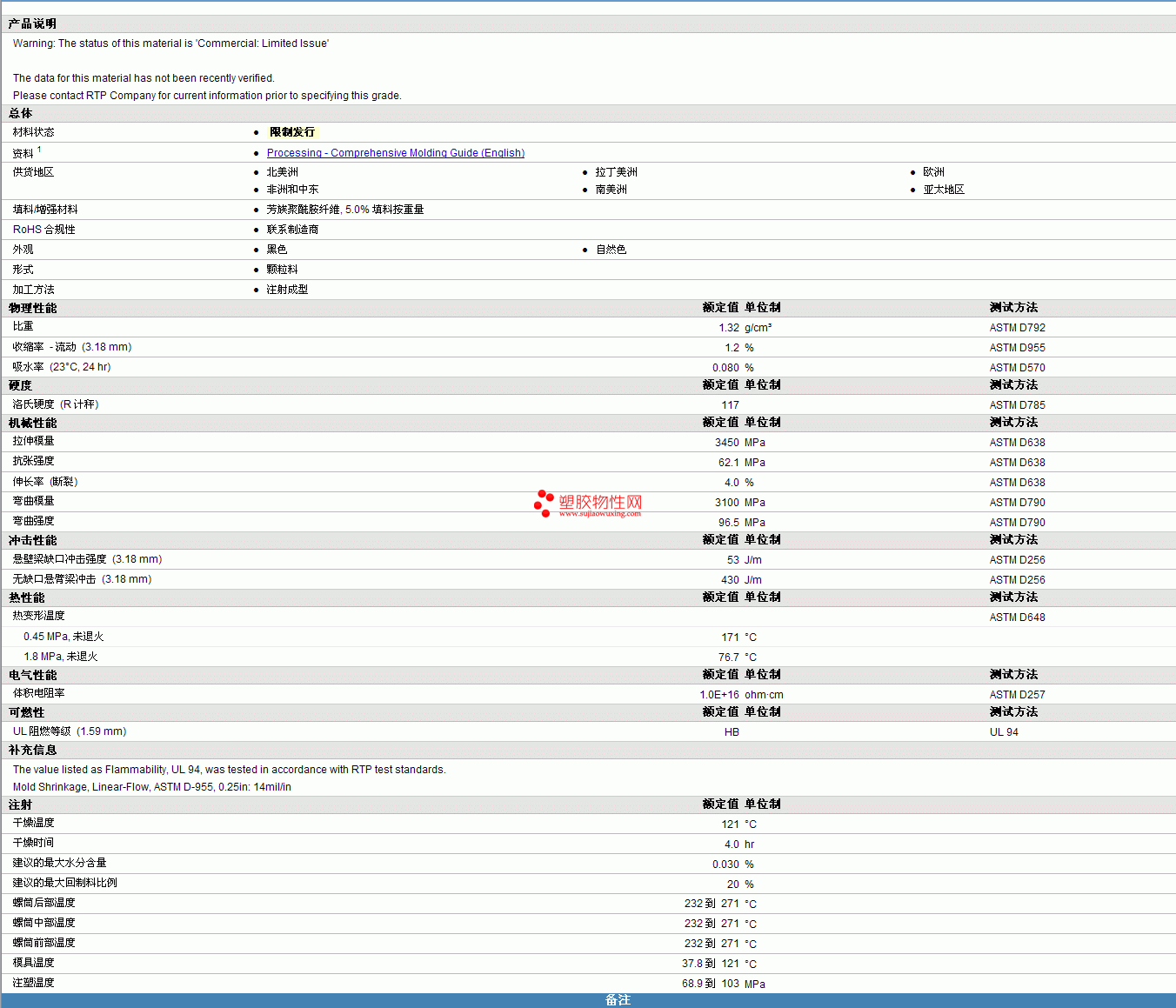Click the 物理性能 section header
Screen dimensions: 1176x1008
pos(33,309)
